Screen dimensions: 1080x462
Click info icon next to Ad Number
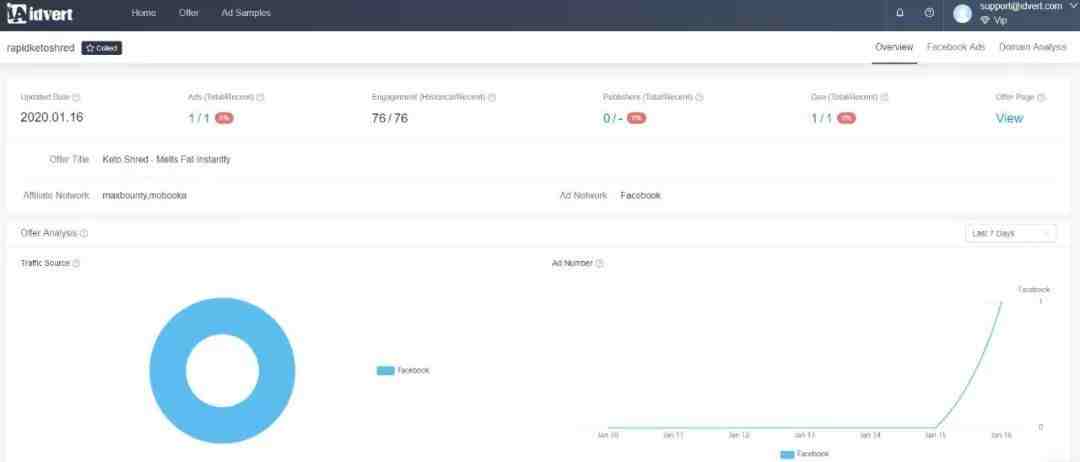(x=600, y=263)
